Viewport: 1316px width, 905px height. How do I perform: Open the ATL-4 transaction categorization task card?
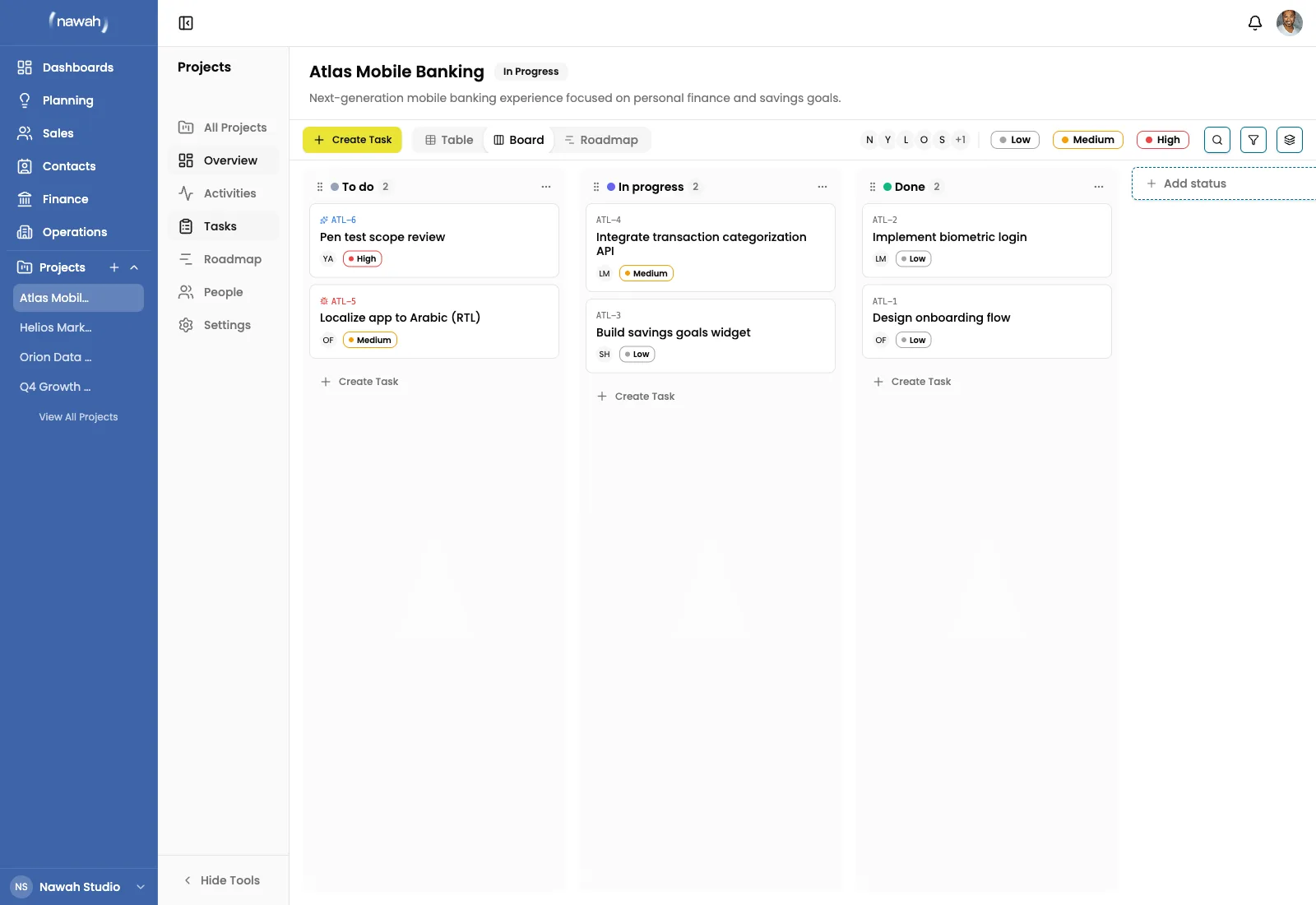(x=710, y=244)
